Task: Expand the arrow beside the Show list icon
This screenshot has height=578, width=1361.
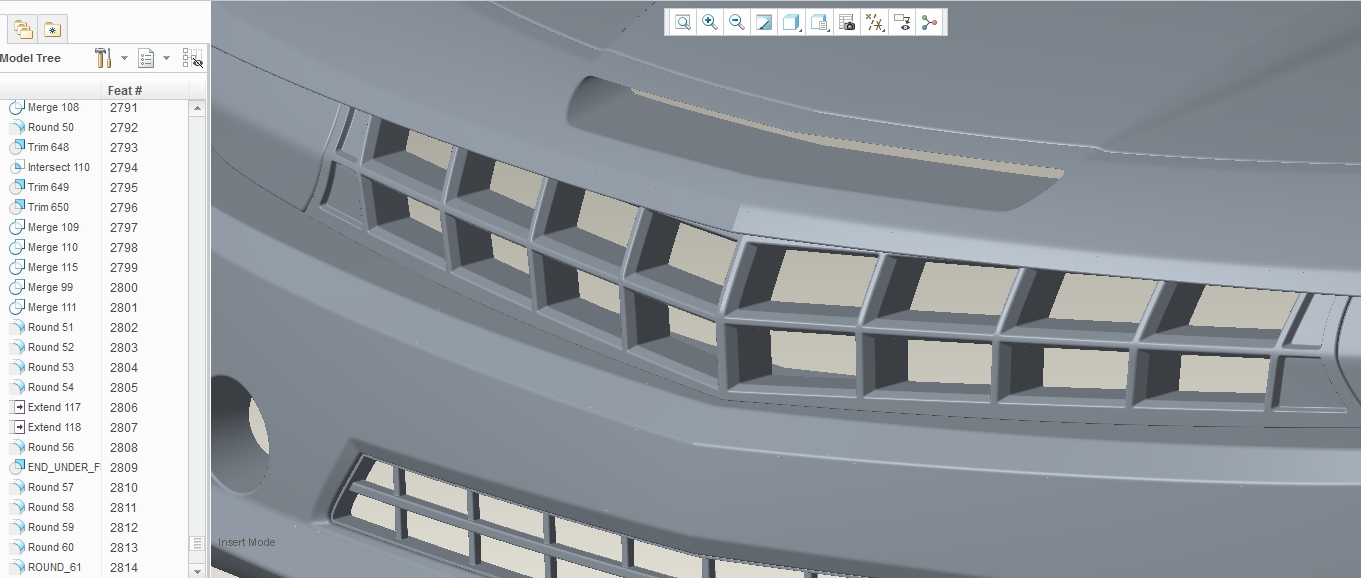Action: coord(166,58)
